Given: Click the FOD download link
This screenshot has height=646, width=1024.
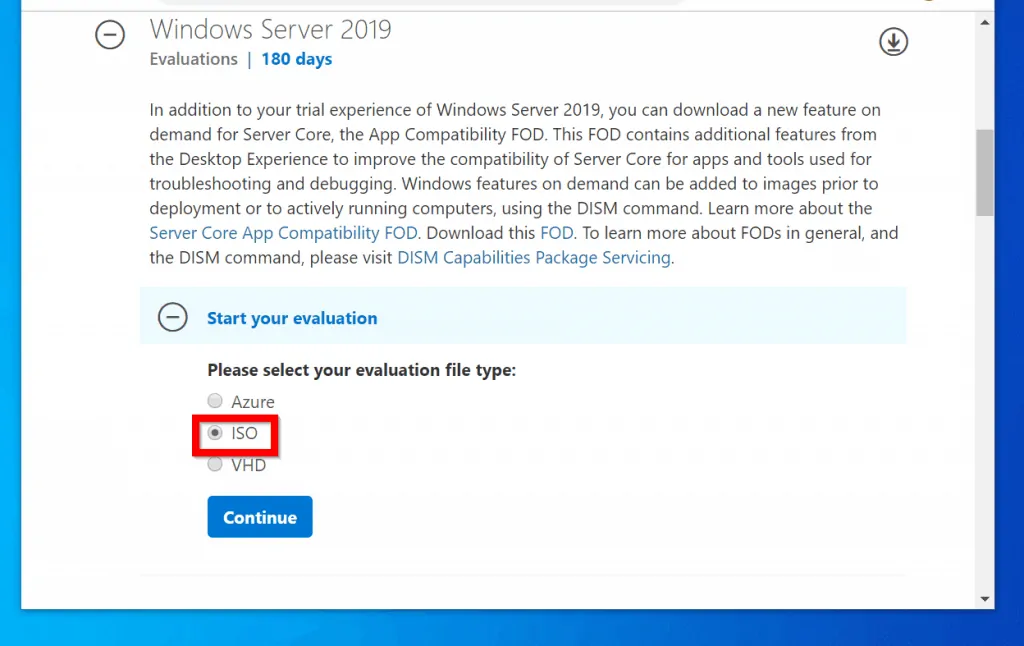Looking at the screenshot, I should 556,232.
